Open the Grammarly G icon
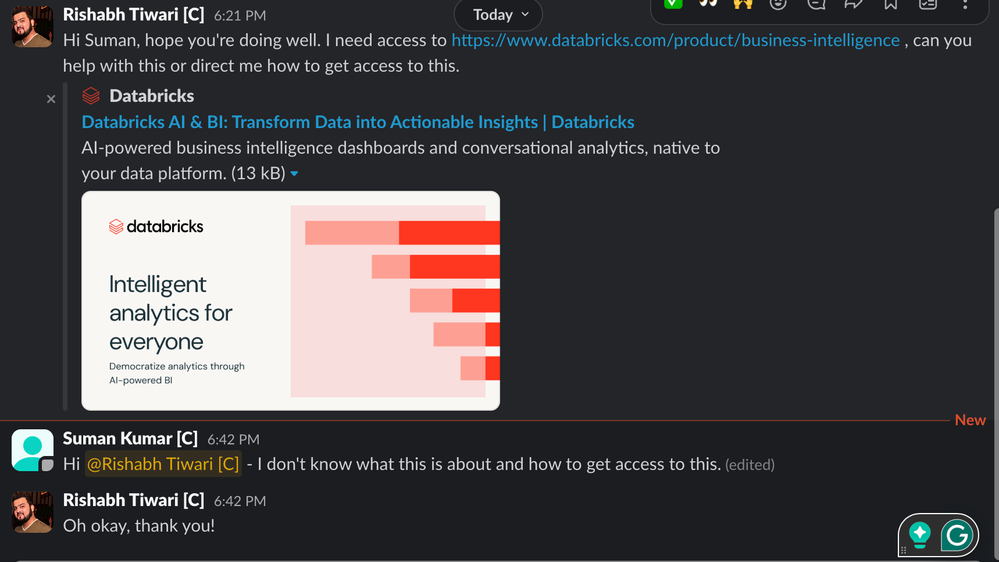 pos(957,536)
